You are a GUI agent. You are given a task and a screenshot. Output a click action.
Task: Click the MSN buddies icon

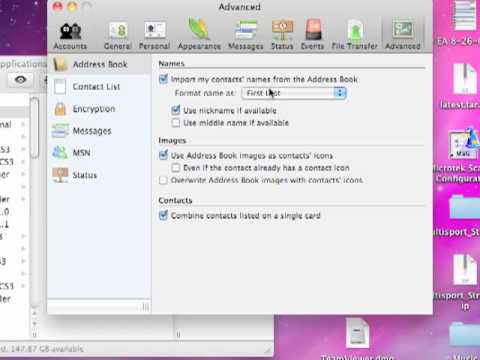pos(60,153)
